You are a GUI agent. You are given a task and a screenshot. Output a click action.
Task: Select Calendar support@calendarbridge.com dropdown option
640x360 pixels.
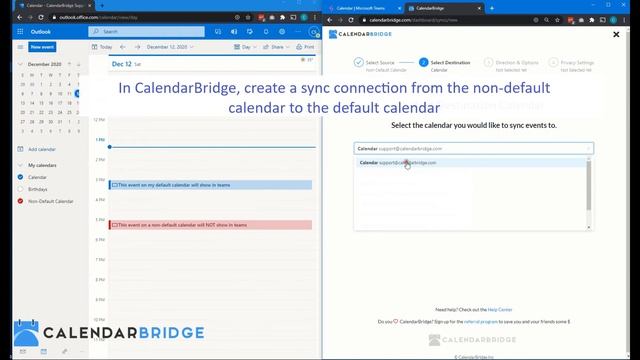pyautogui.click(x=471, y=162)
